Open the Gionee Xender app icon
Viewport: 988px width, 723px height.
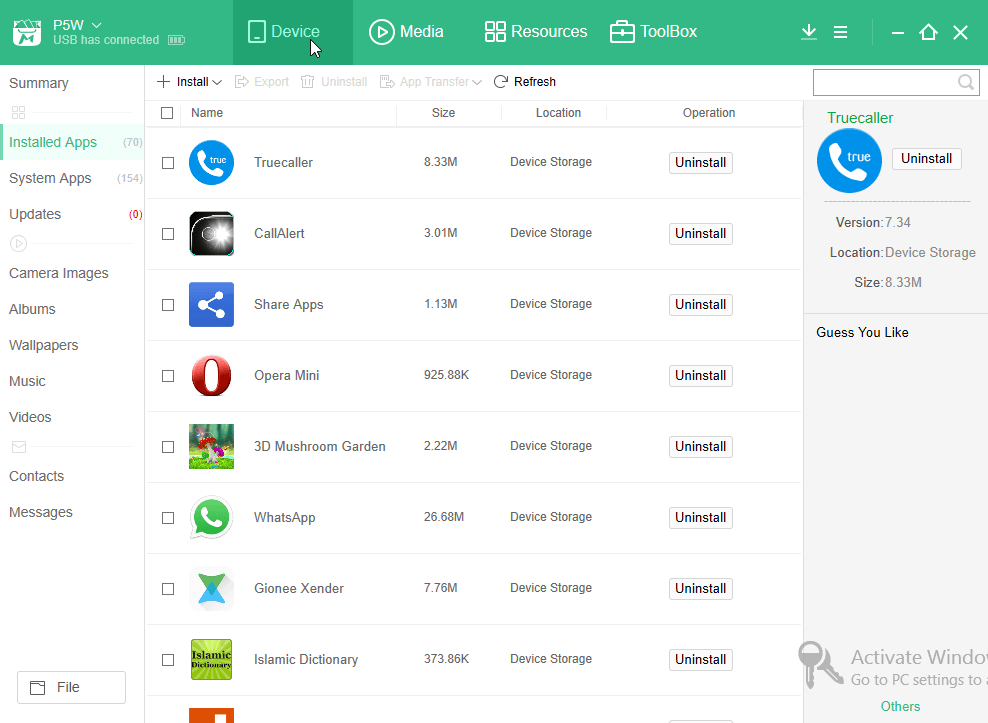coord(211,588)
